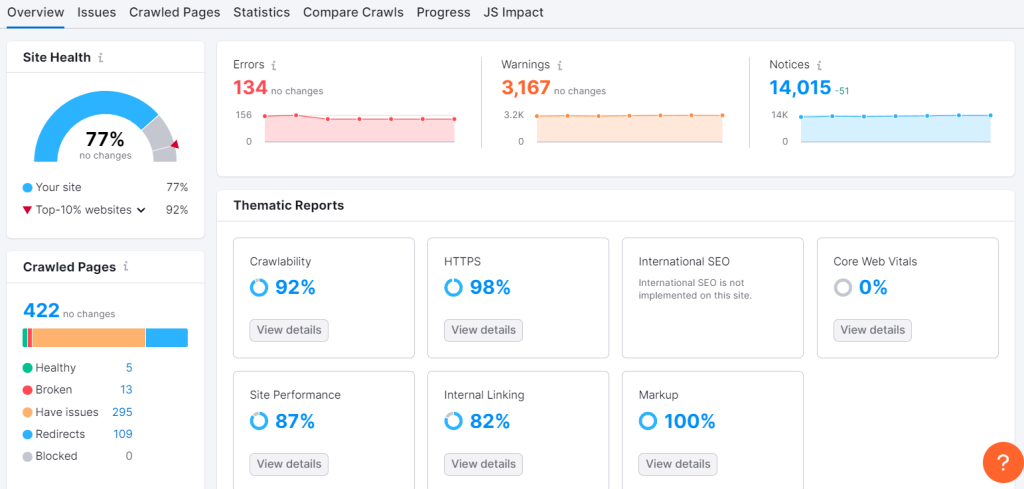Click the Warnings trend chart
1024x489 pixels.
coord(630,127)
